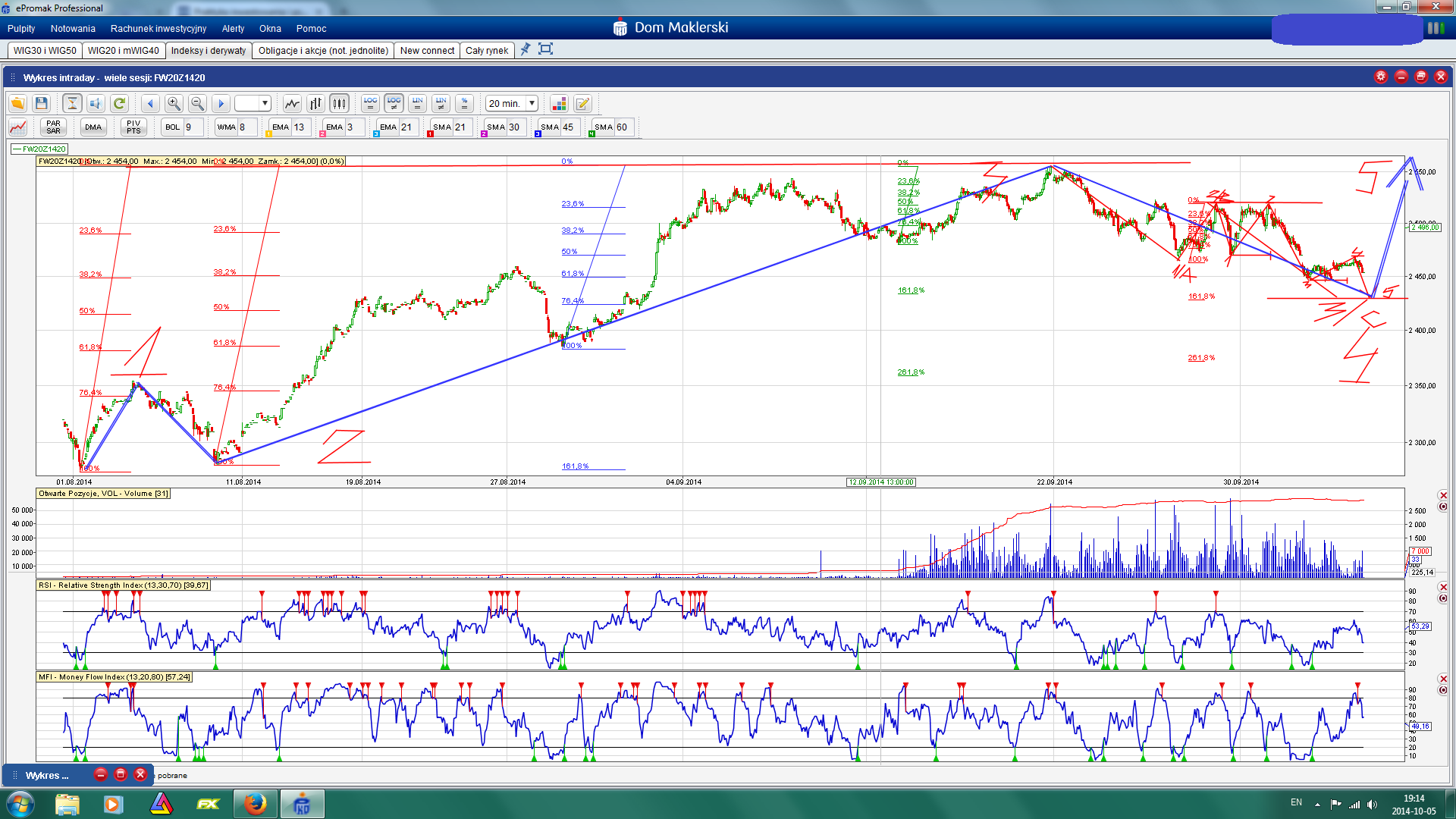
Task: Select the candlestick chart type icon
Action: (x=339, y=104)
